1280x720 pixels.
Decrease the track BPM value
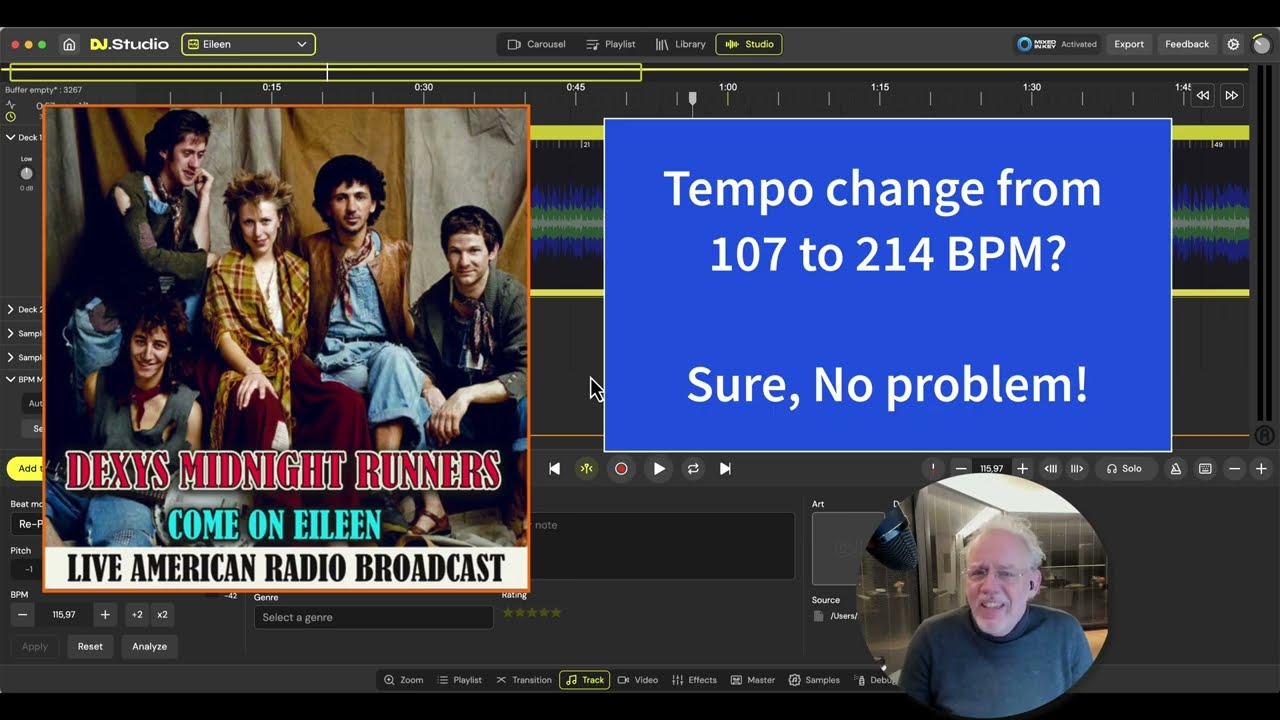point(22,614)
